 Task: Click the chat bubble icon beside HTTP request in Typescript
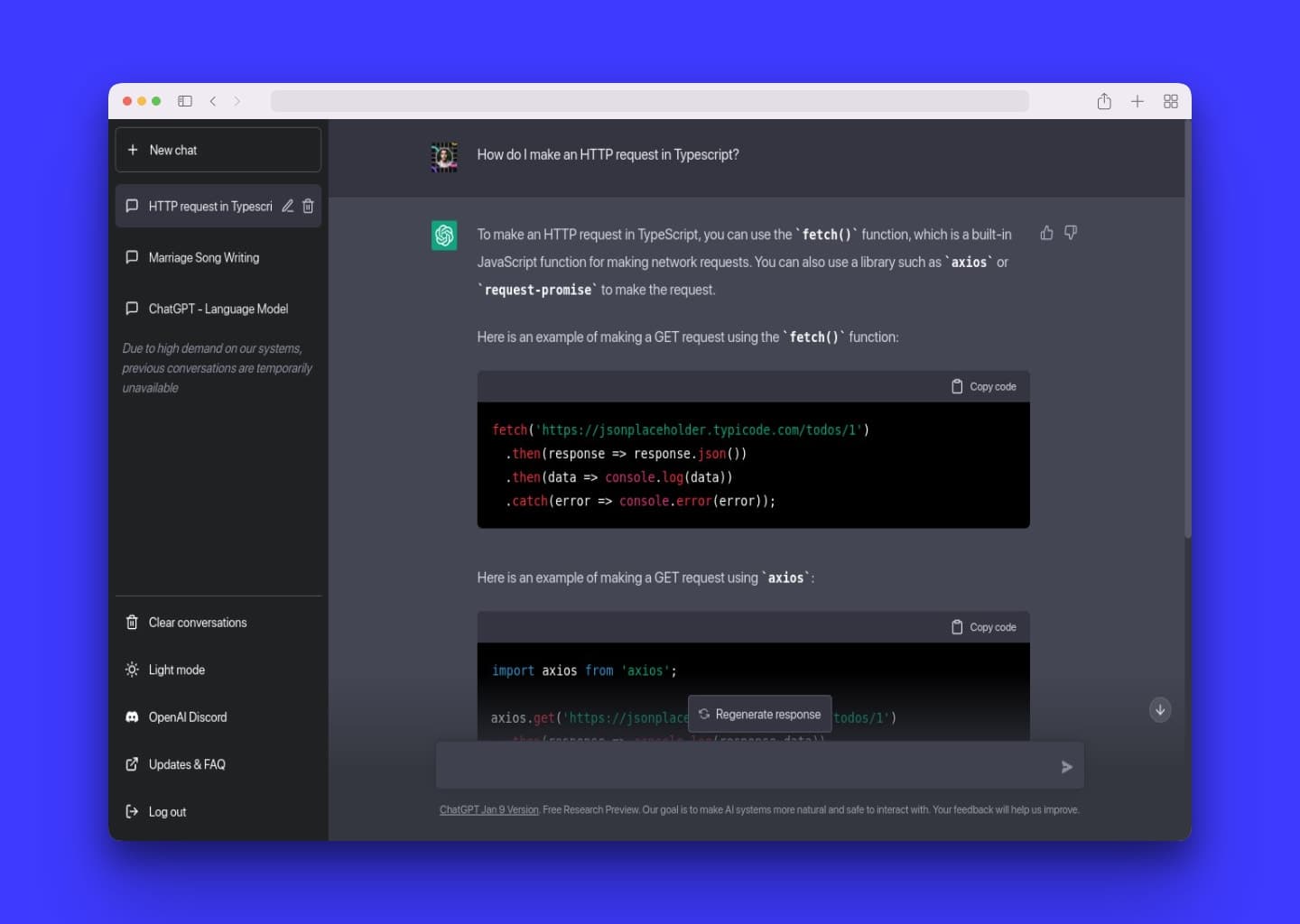[x=132, y=206]
